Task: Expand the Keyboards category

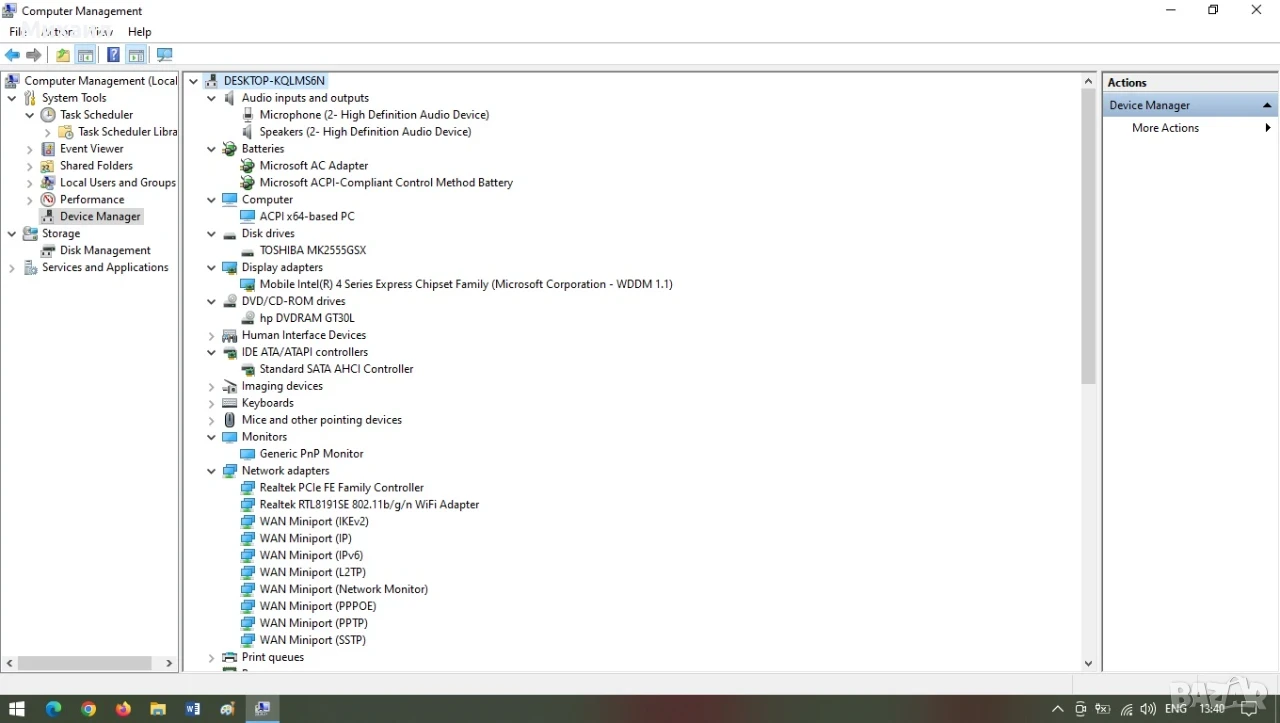Action: (x=211, y=403)
